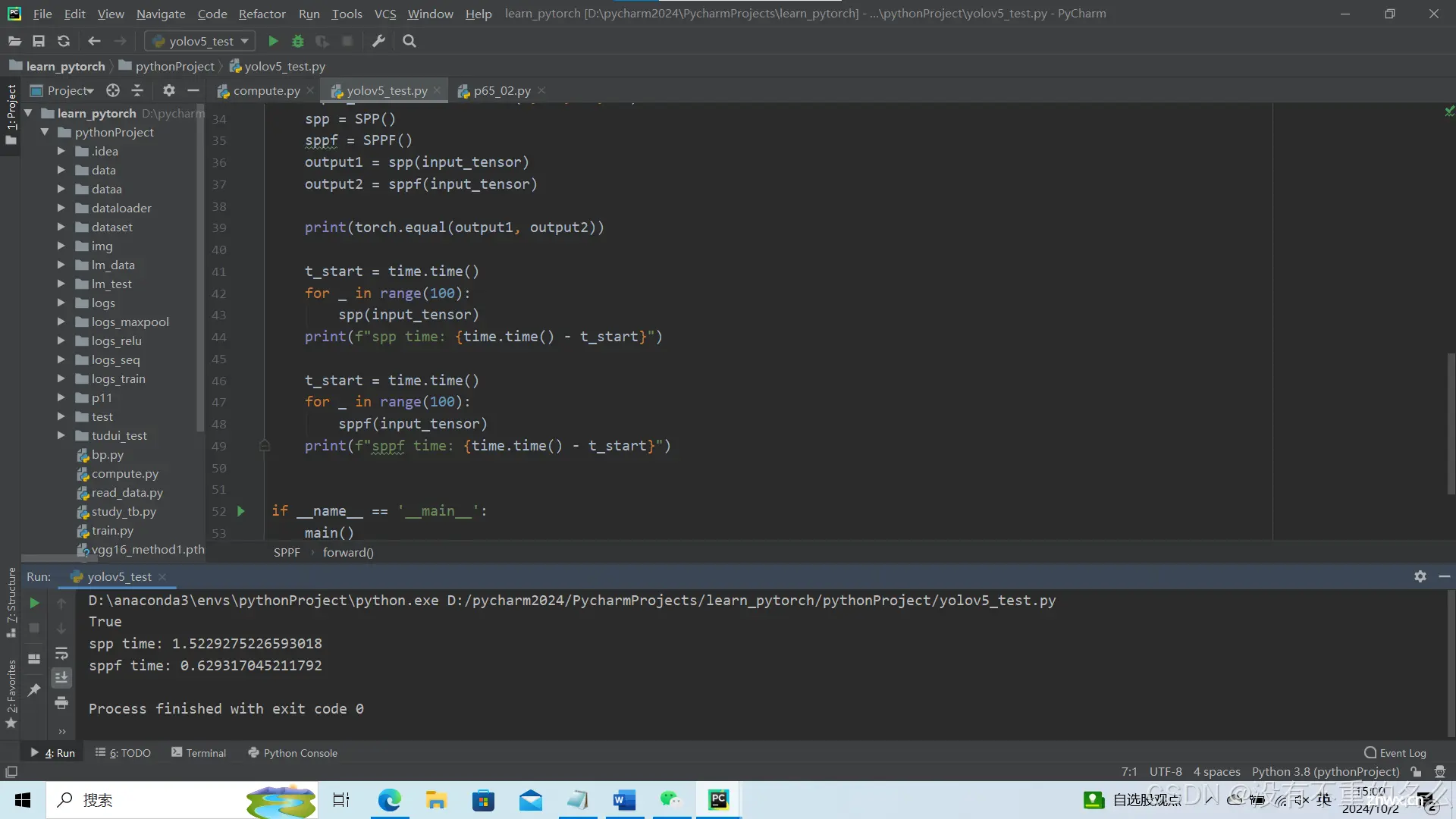Open the Navigate menu

[161, 14]
